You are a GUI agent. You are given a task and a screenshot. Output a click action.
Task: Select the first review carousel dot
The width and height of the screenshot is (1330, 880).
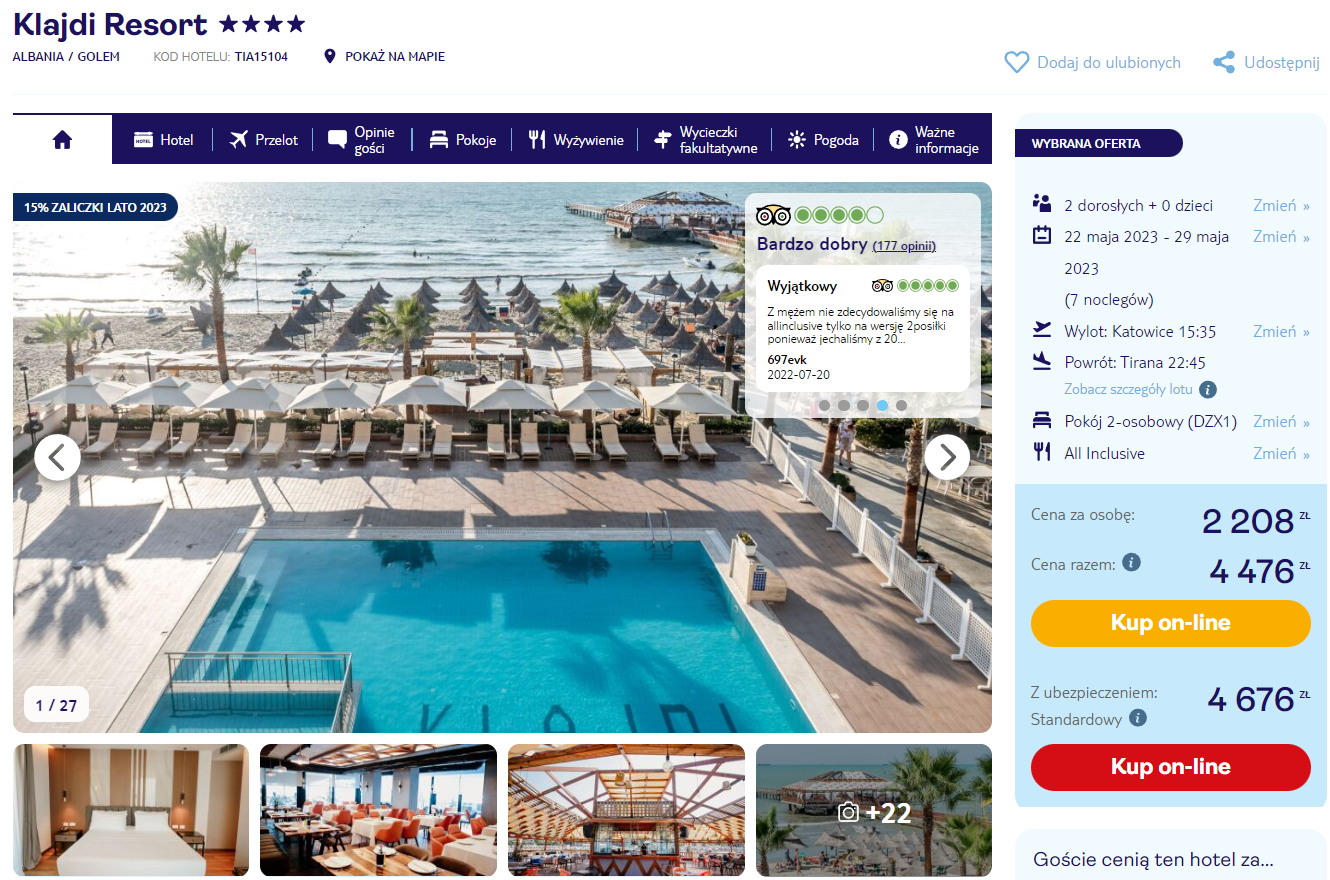click(824, 405)
